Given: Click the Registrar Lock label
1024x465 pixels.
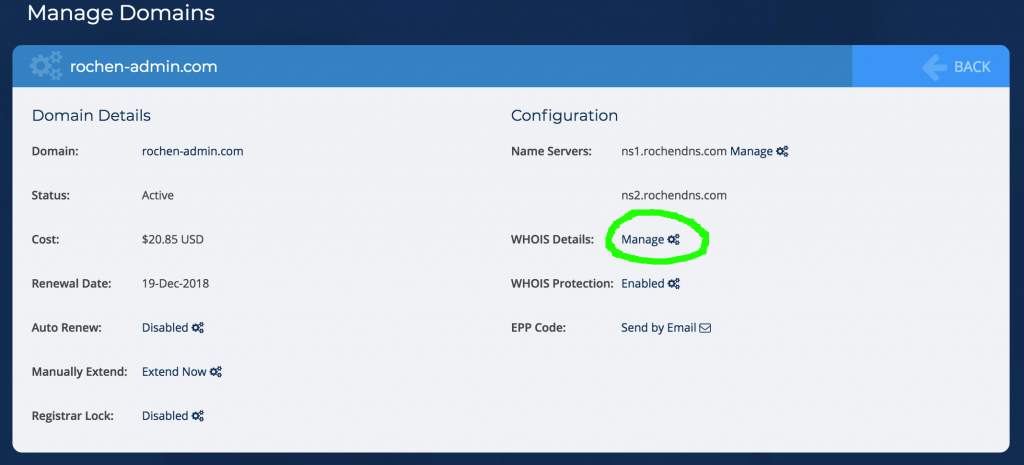Looking at the screenshot, I should (73, 415).
